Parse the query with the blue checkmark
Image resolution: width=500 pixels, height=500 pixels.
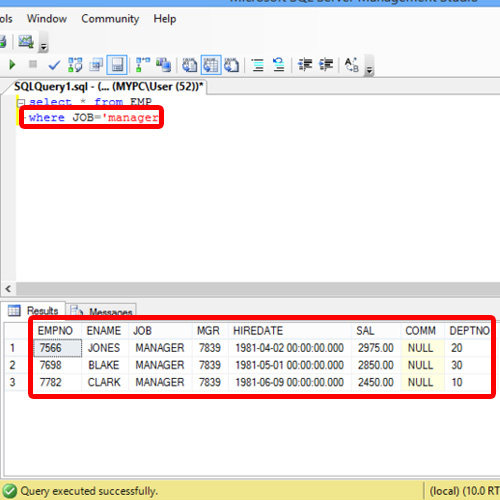point(54,65)
